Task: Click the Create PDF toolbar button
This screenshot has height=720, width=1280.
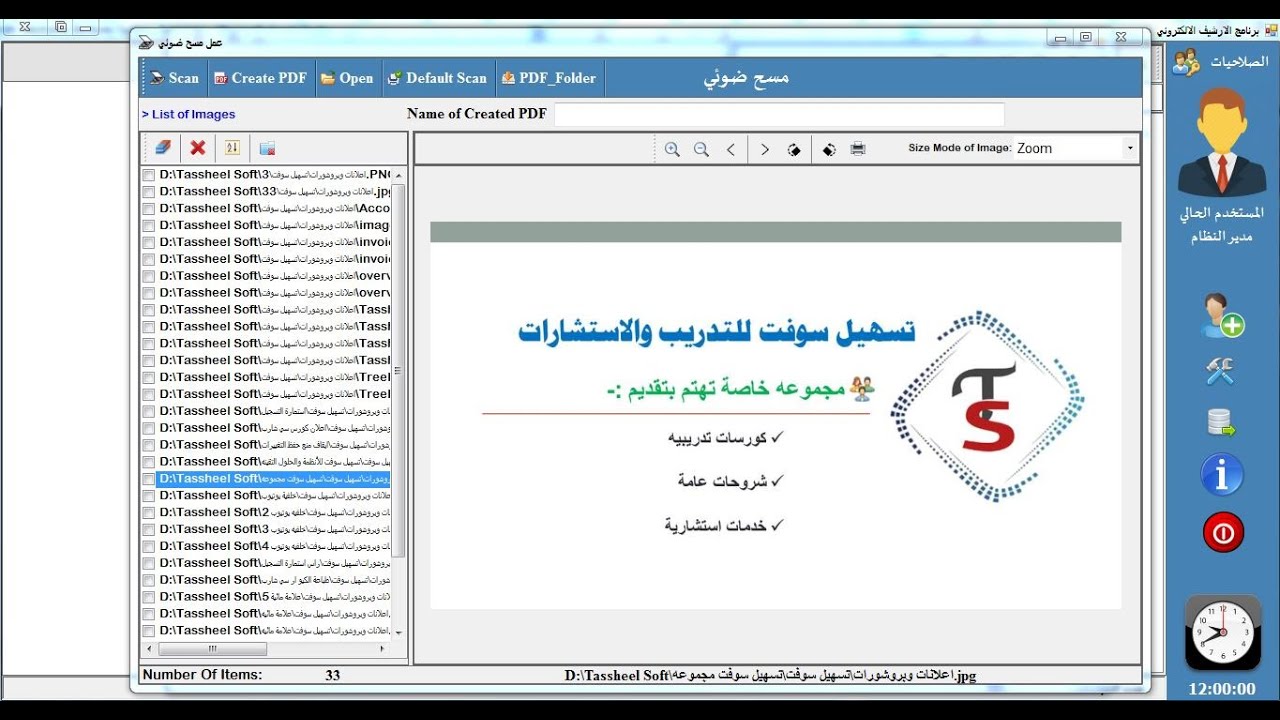Action: 261,78
